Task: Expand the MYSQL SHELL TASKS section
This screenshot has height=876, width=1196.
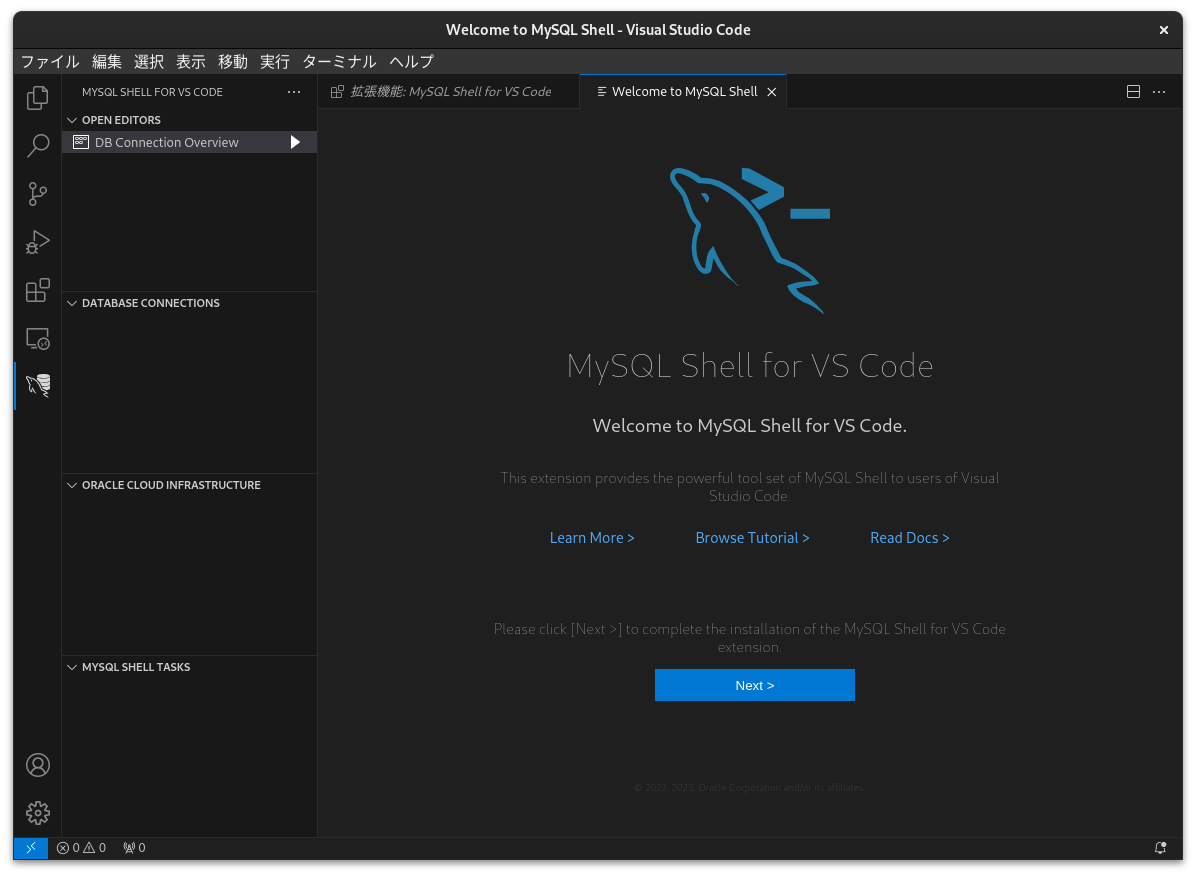Action: pos(71,667)
